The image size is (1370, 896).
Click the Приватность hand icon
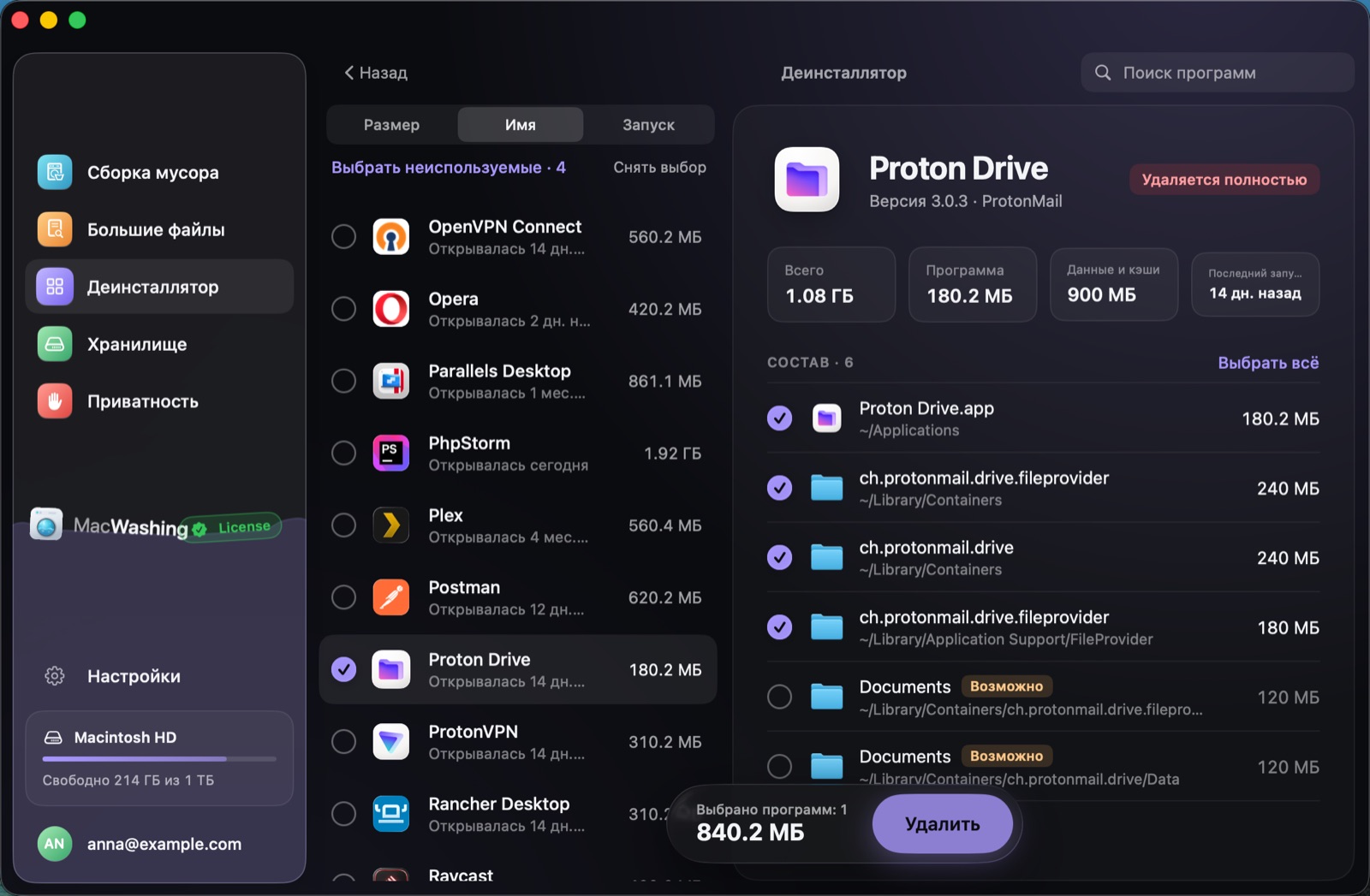click(x=55, y=401)
